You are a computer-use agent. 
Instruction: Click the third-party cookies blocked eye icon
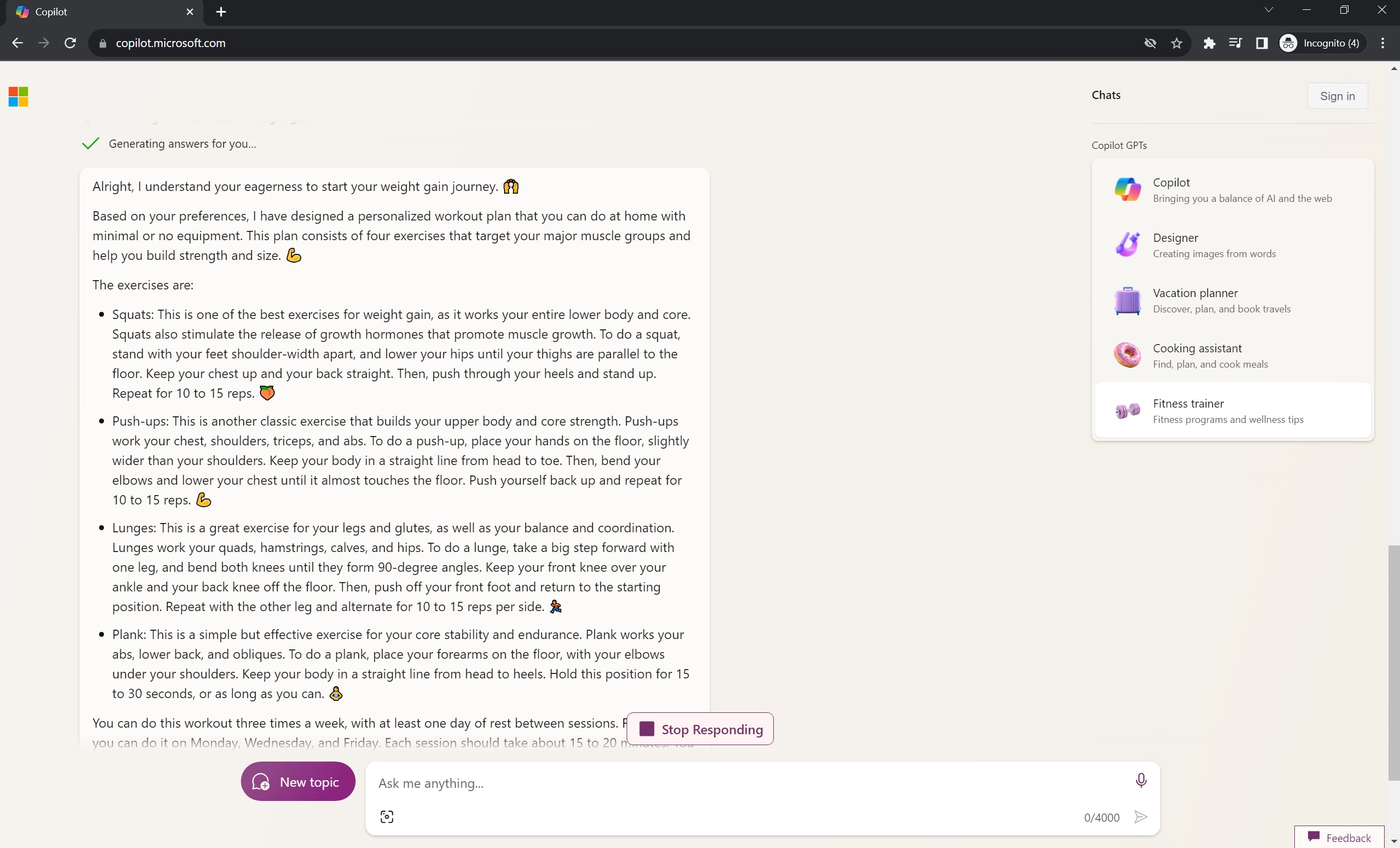1150,43
